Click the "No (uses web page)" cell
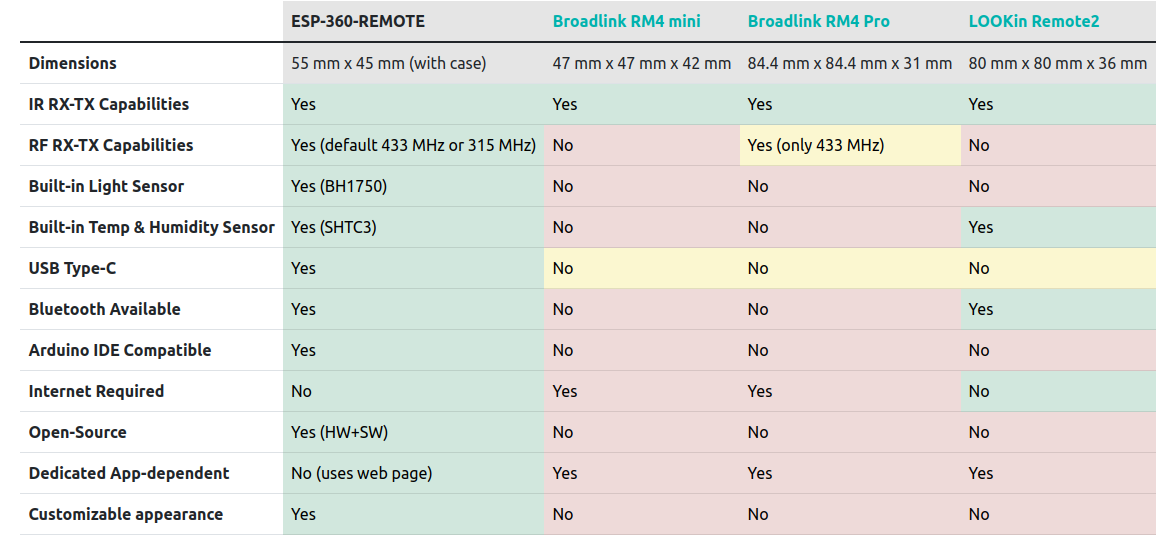 [413, 473]
